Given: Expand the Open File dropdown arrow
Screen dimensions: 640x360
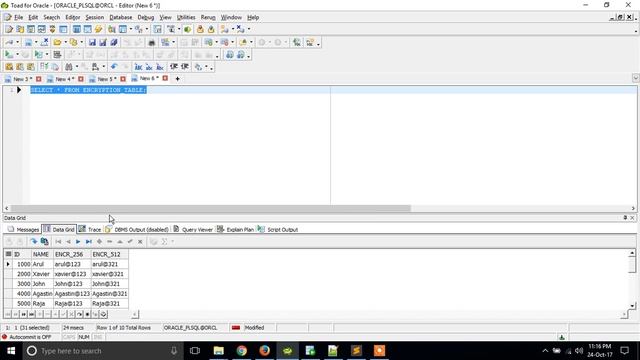Looking at the screenshot, I should point(65,42).
